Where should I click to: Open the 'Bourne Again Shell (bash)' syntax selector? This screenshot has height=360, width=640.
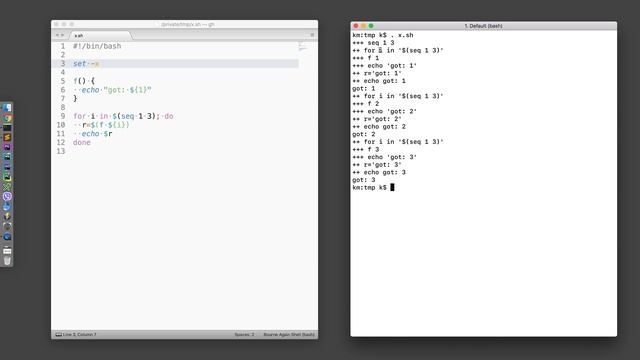[289, 335]
